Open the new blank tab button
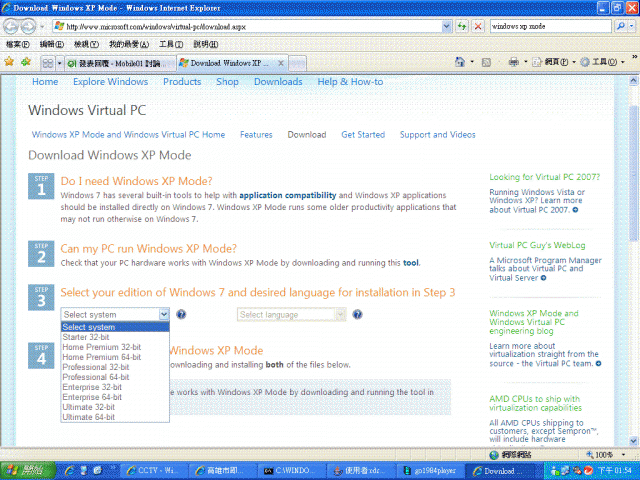The image size is (640, 480). [x=297, y=63]
